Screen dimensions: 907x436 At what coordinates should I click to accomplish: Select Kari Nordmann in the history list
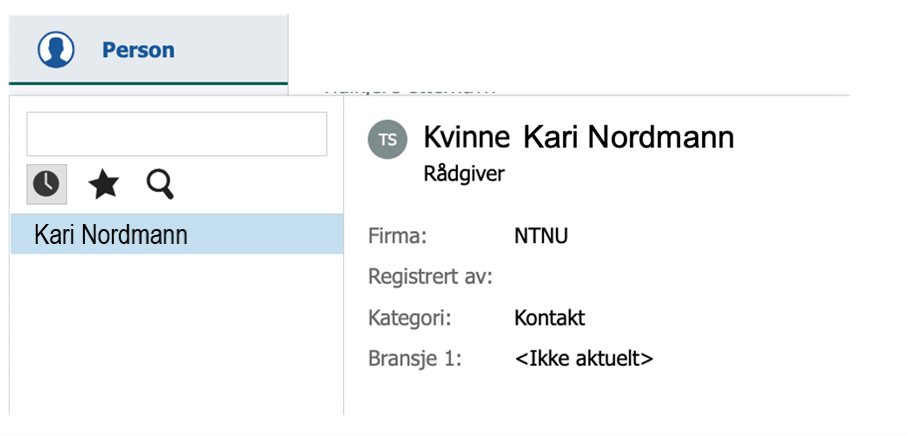(177, 234)
